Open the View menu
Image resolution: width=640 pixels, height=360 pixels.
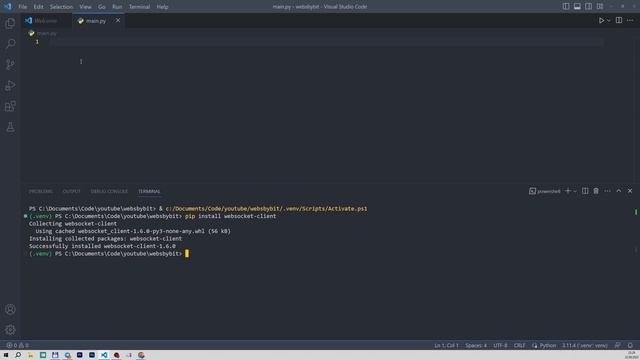pyautogui.click(x=85, y=7)
